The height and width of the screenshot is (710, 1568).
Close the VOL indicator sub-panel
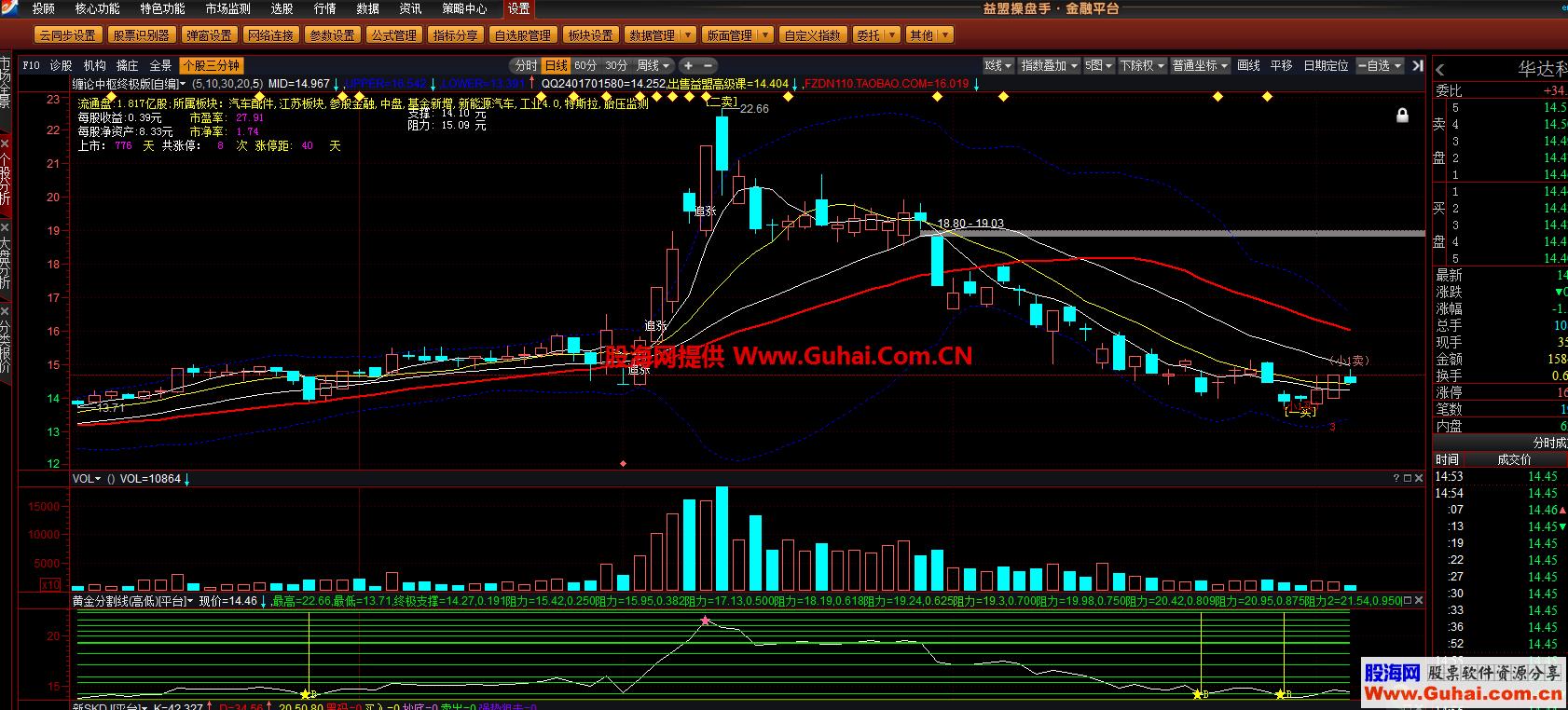(x=1419, y=478)
